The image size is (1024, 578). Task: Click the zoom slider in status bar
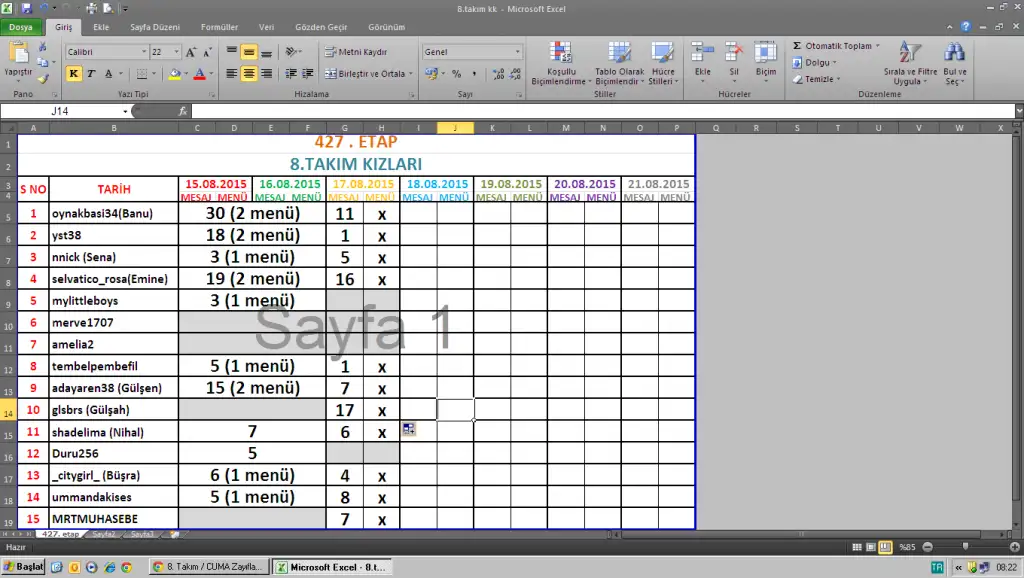coord(967,547)
